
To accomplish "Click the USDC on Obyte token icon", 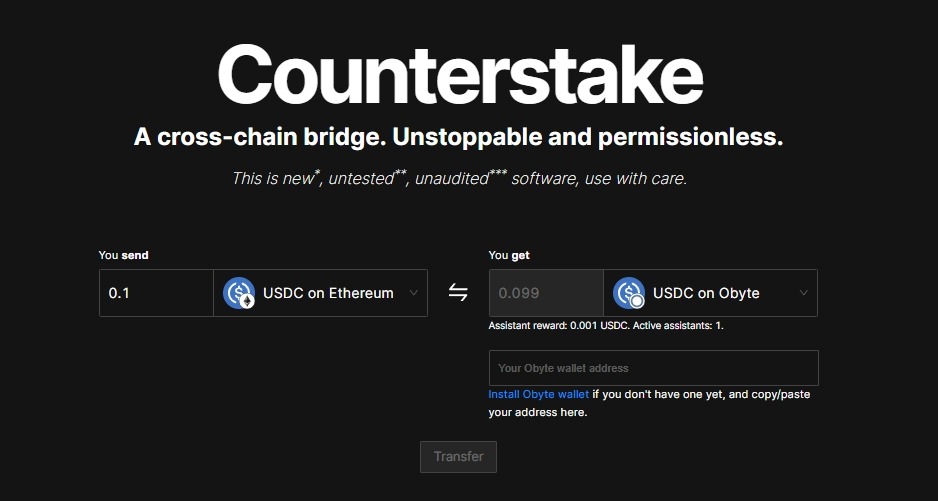I will (x=629, y=293).
